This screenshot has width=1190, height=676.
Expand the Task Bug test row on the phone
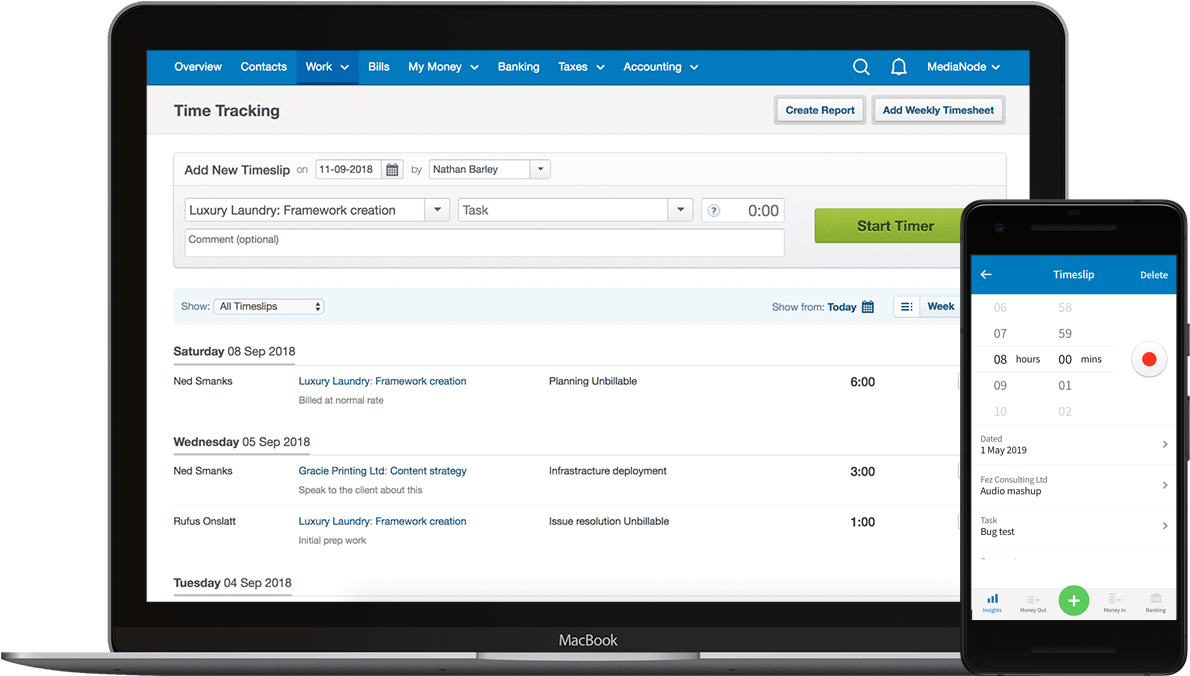[1074, 526]
